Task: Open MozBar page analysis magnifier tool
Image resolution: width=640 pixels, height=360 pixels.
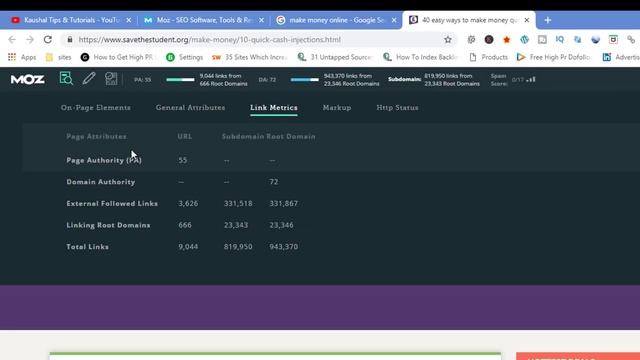Action: (66, 78)
